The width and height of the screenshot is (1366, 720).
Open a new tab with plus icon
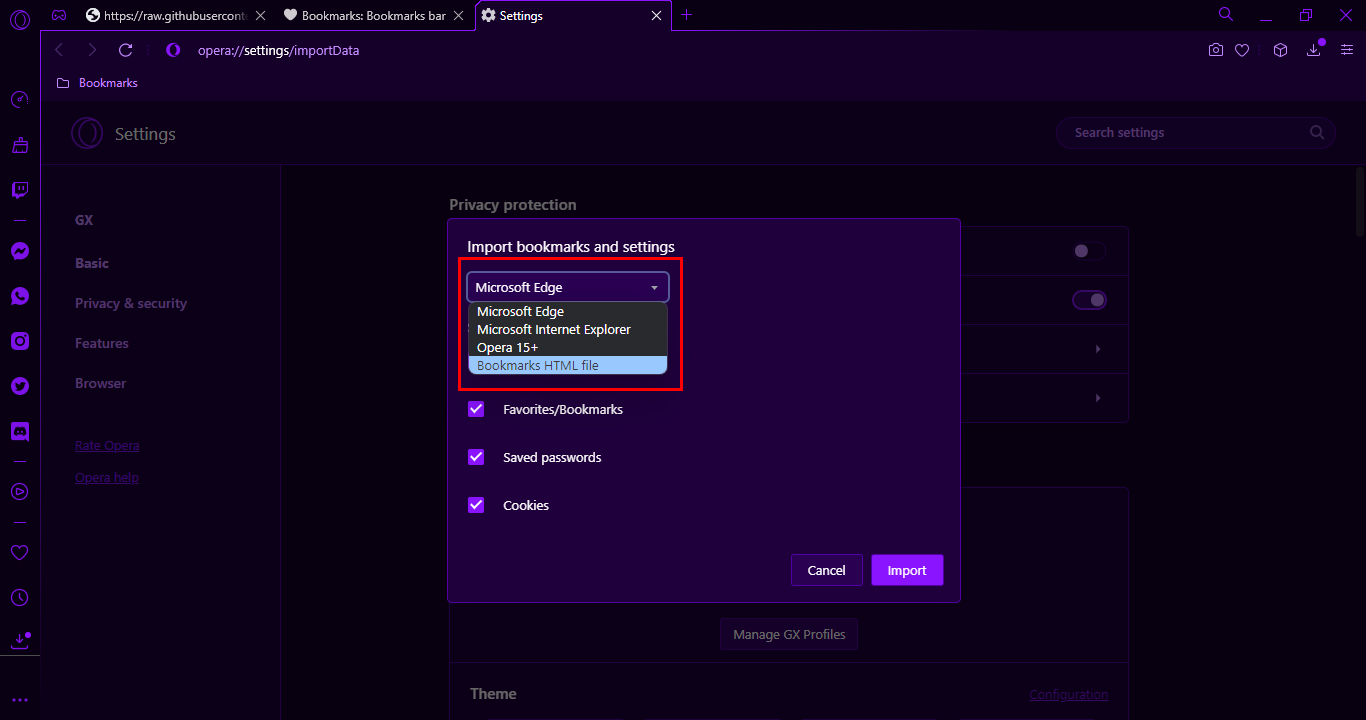[x=686, y=15]
